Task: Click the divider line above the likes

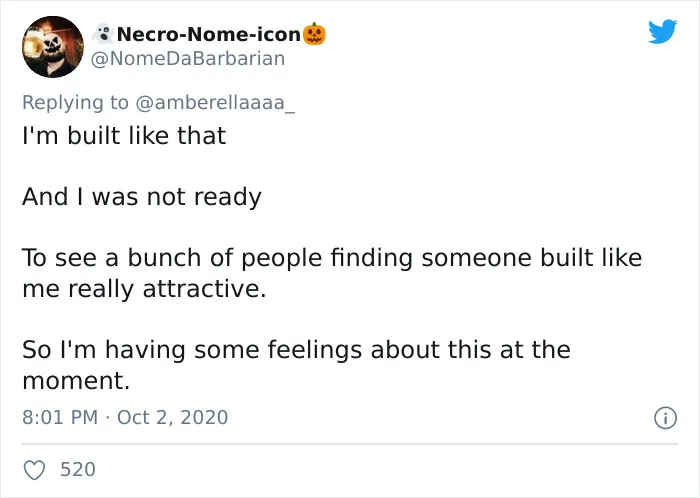Action: tap(350, 444)
